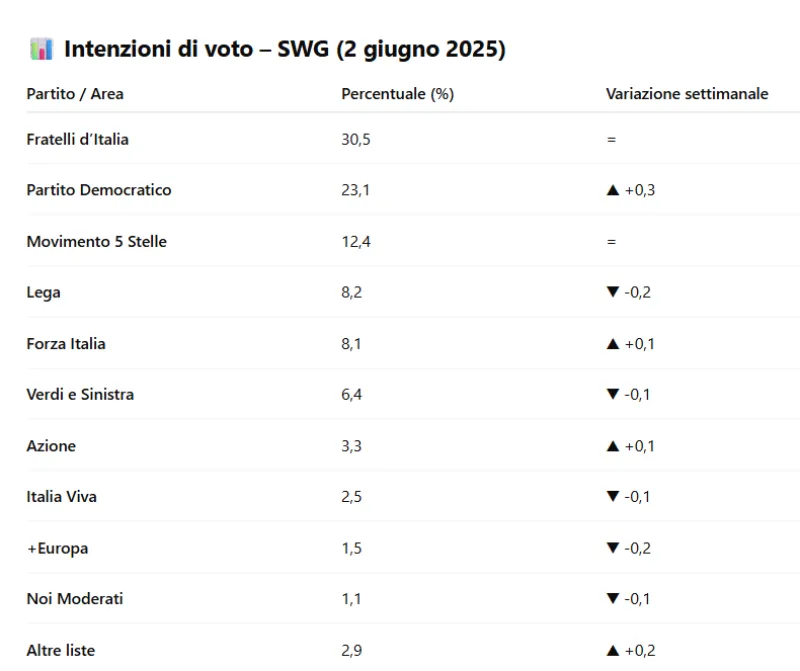Click the up triangle in Forza Italia row
This screenshot has width=800, height=671.
613,344
